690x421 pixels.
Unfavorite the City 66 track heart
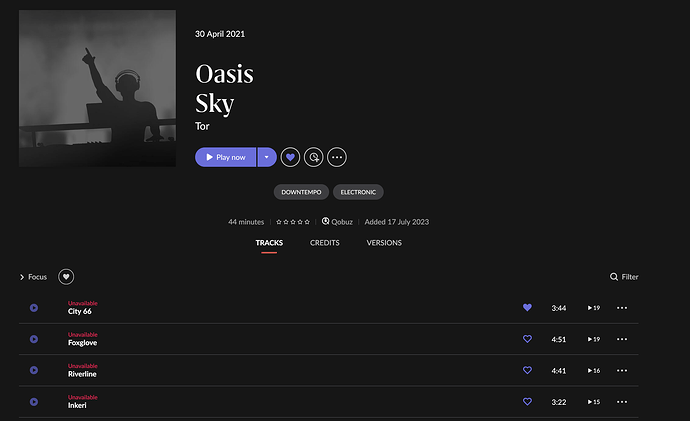point(527,308)
